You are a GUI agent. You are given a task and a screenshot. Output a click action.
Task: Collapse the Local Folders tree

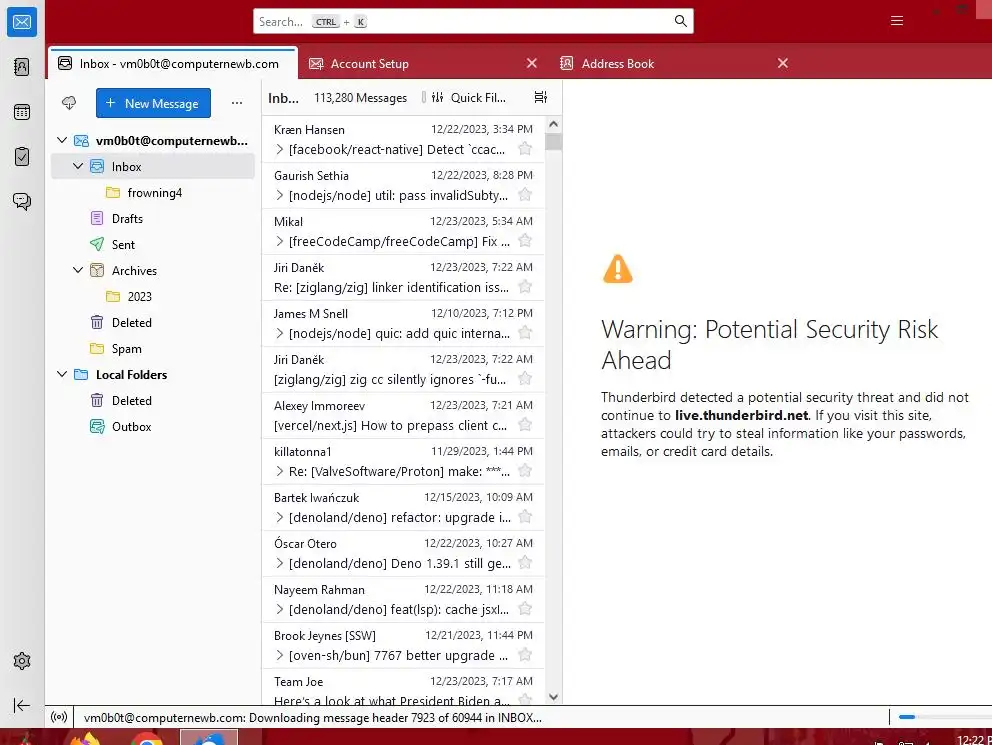[x=62, y=374]
